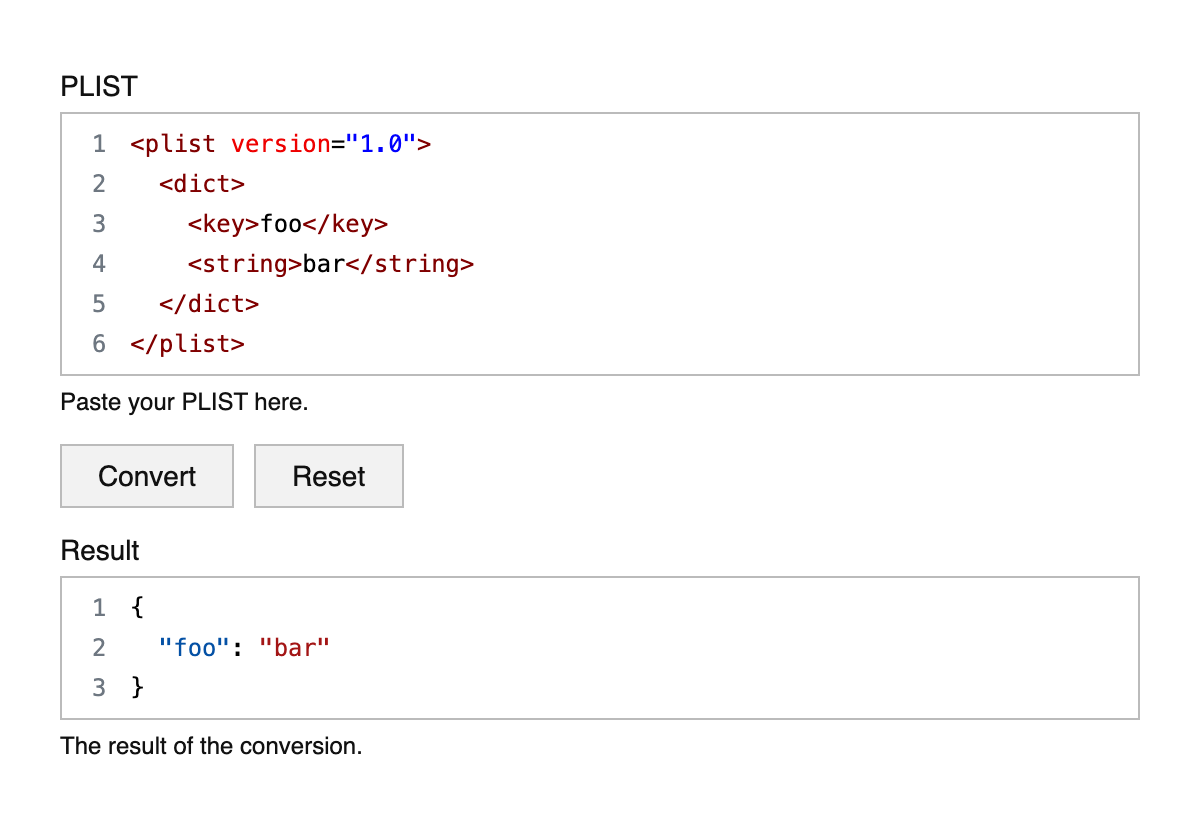Viewport: 1200px width, 832px height.
Task: Click the closing brace in Result
Action: pos(137,688)
